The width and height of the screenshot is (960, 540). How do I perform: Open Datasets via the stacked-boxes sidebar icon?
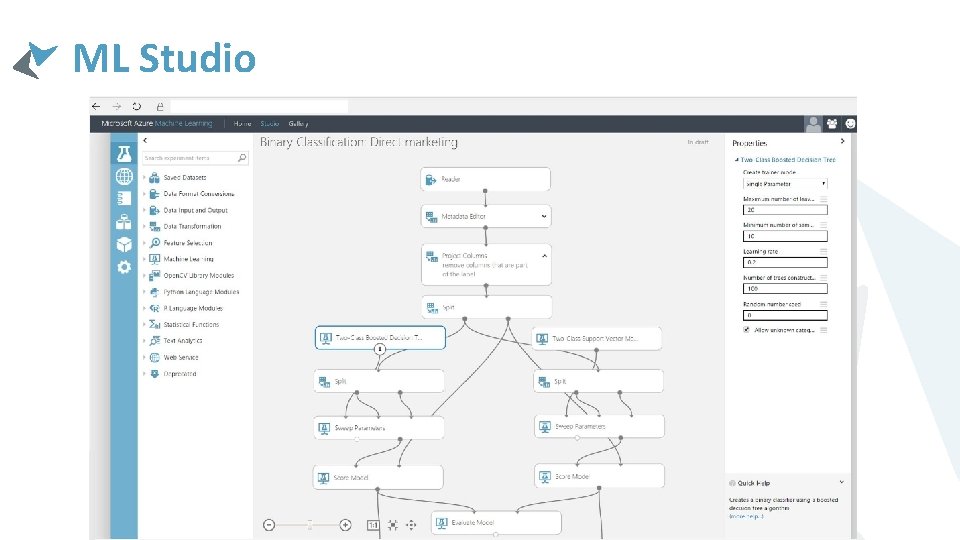tap(124, 221)
